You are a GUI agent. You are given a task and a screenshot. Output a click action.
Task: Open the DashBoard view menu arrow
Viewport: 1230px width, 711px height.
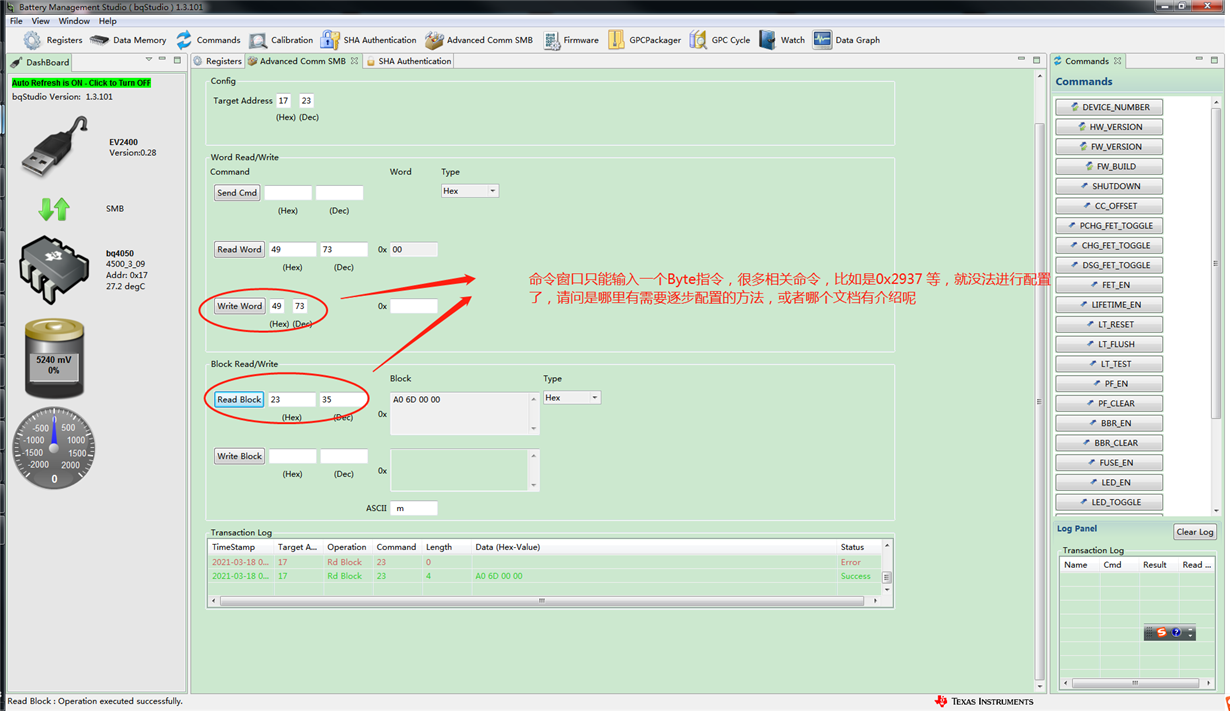click(149, 60)
